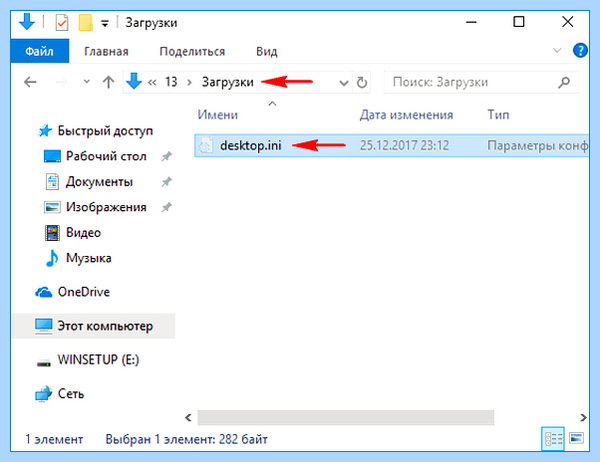Click the horizontal scrollbar left arrow
The height and width of the screenshot is (462, 600).
[x=188, y=418]
